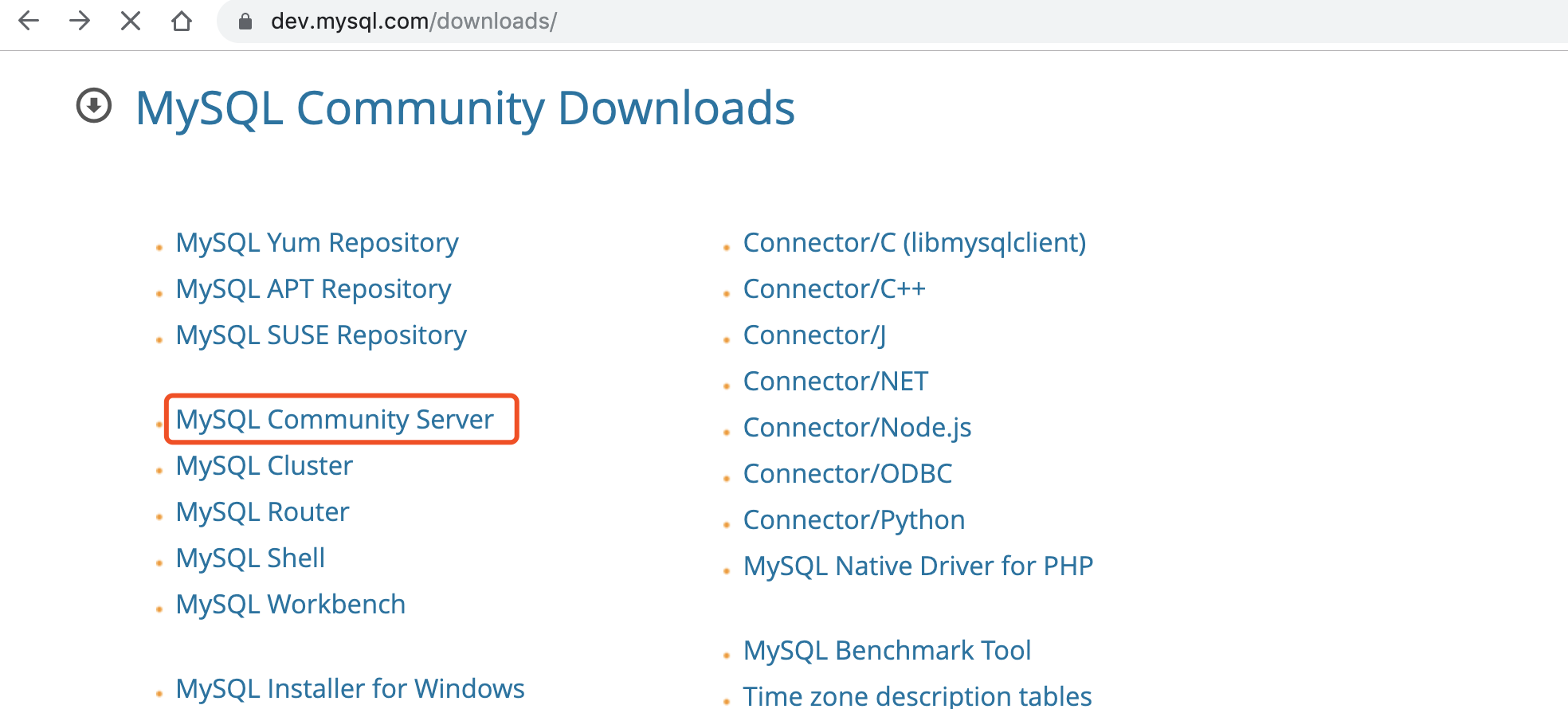This screenshot has height=709, width=1568.
Task: Open the Connector/C++ link
Action: (x=834, y=289)
